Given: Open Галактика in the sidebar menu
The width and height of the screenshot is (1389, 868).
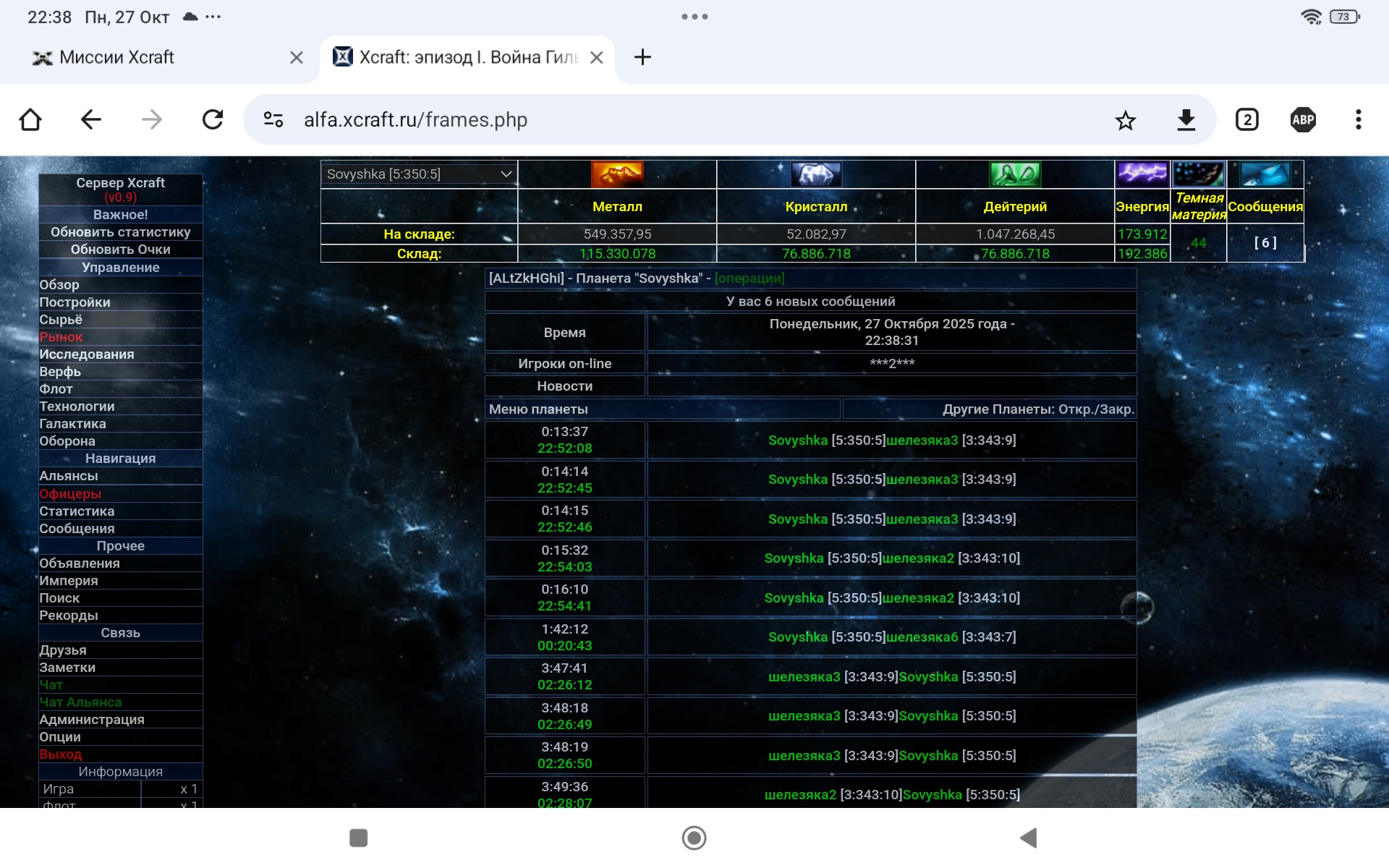Looking at the screenshot, I should 72,424.
